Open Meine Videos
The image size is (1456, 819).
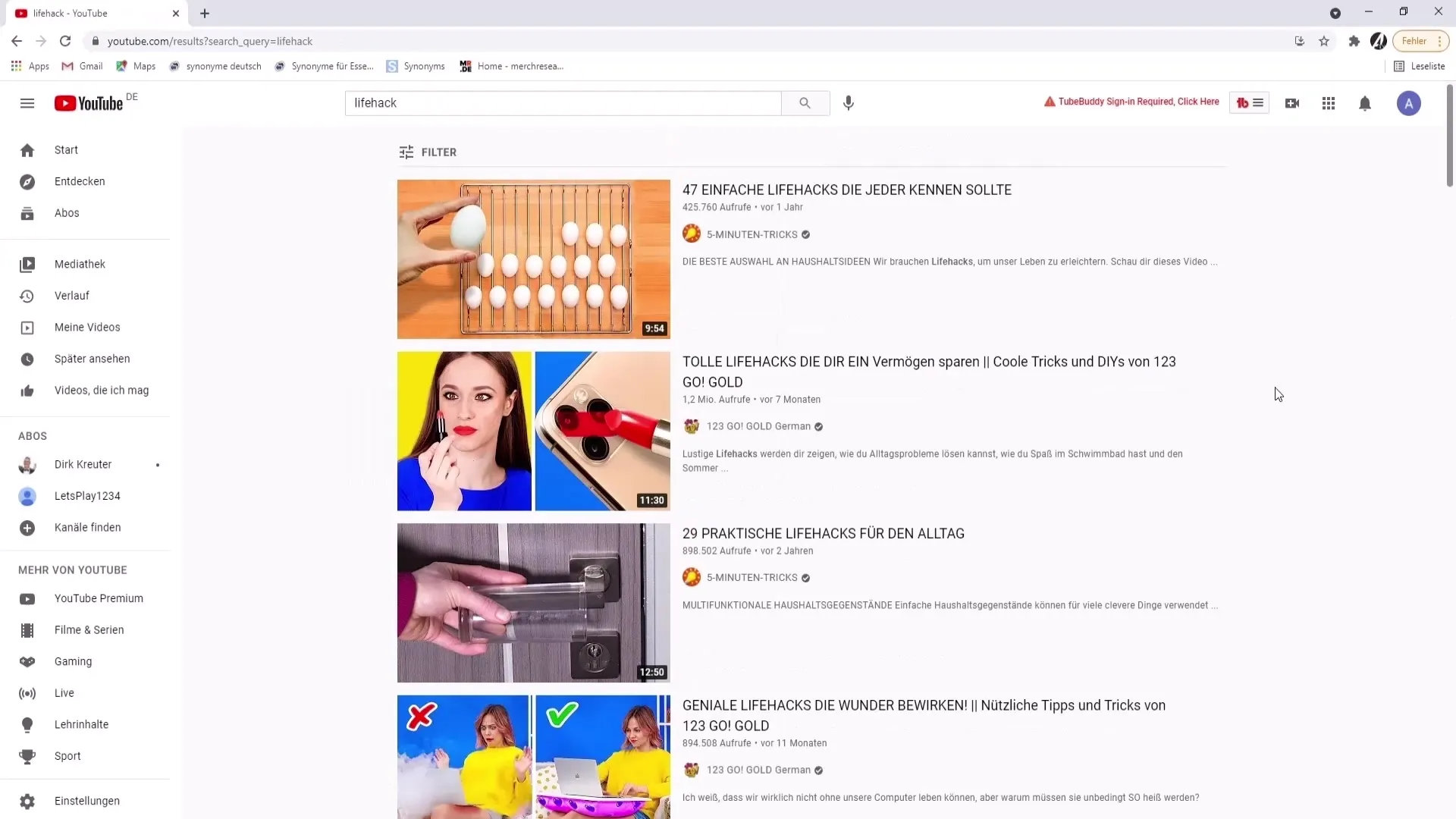[85, 328]
